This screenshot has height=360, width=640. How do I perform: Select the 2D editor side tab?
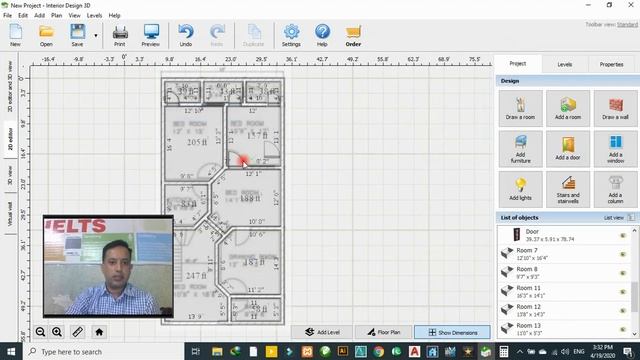(x=10, y=139)
